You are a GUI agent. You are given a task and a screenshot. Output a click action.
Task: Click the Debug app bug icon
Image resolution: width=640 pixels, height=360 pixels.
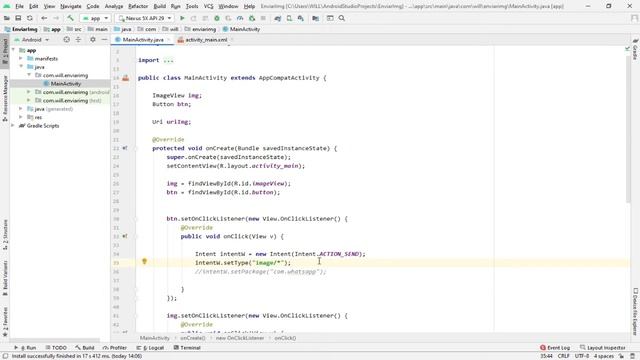click(x=217, y=18)
